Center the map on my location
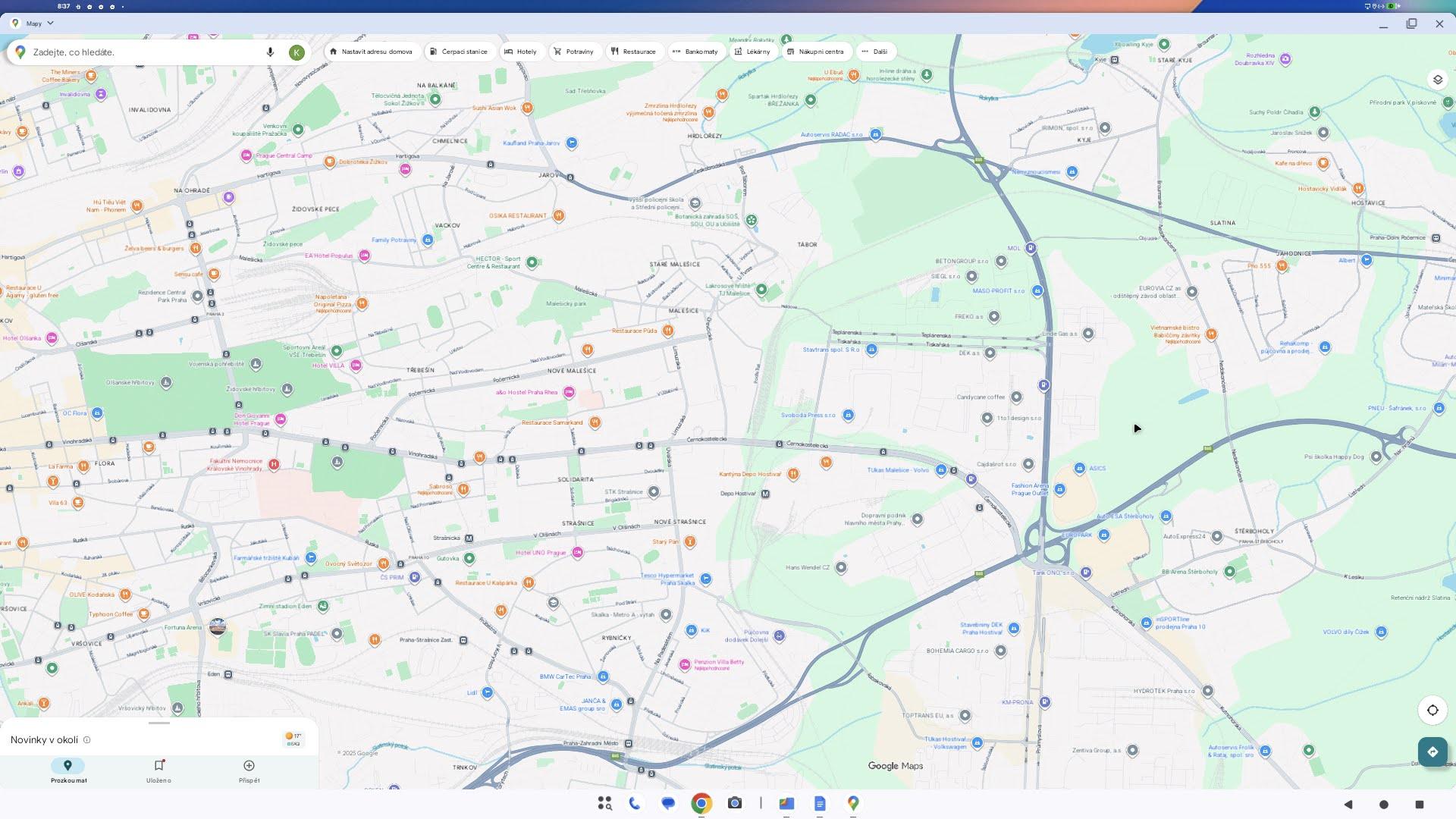The width and height of the screenshot is (1456, 819). (x=1432, y=711)
